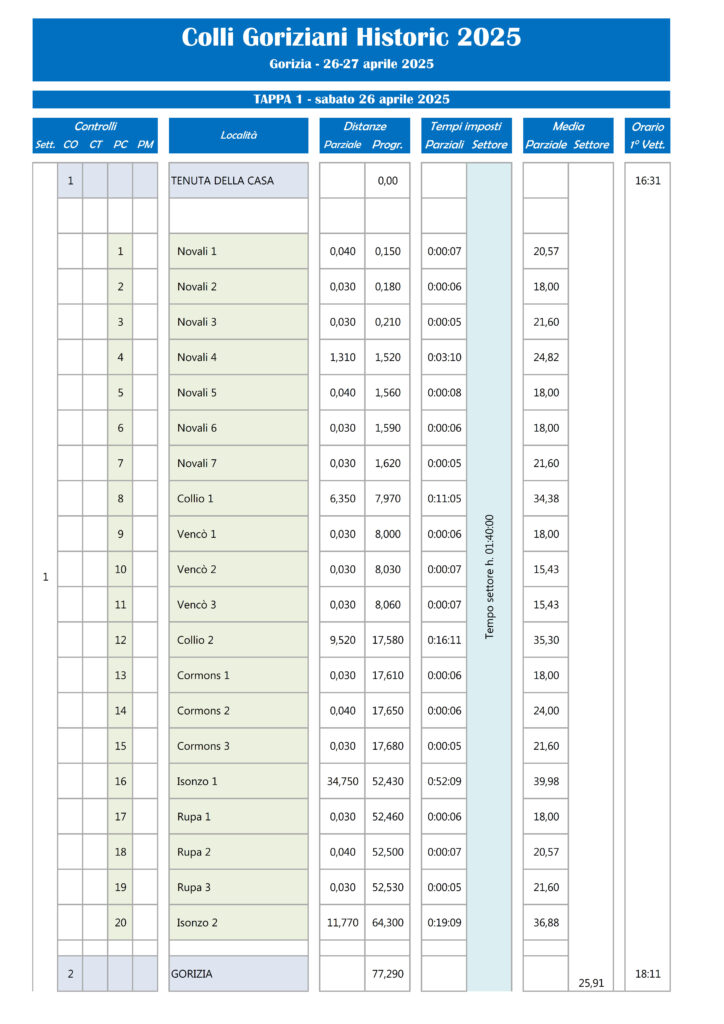Click the partial distance '34,750' for Isonzo 1
The image size is (724, 1024).
point(343,781)
